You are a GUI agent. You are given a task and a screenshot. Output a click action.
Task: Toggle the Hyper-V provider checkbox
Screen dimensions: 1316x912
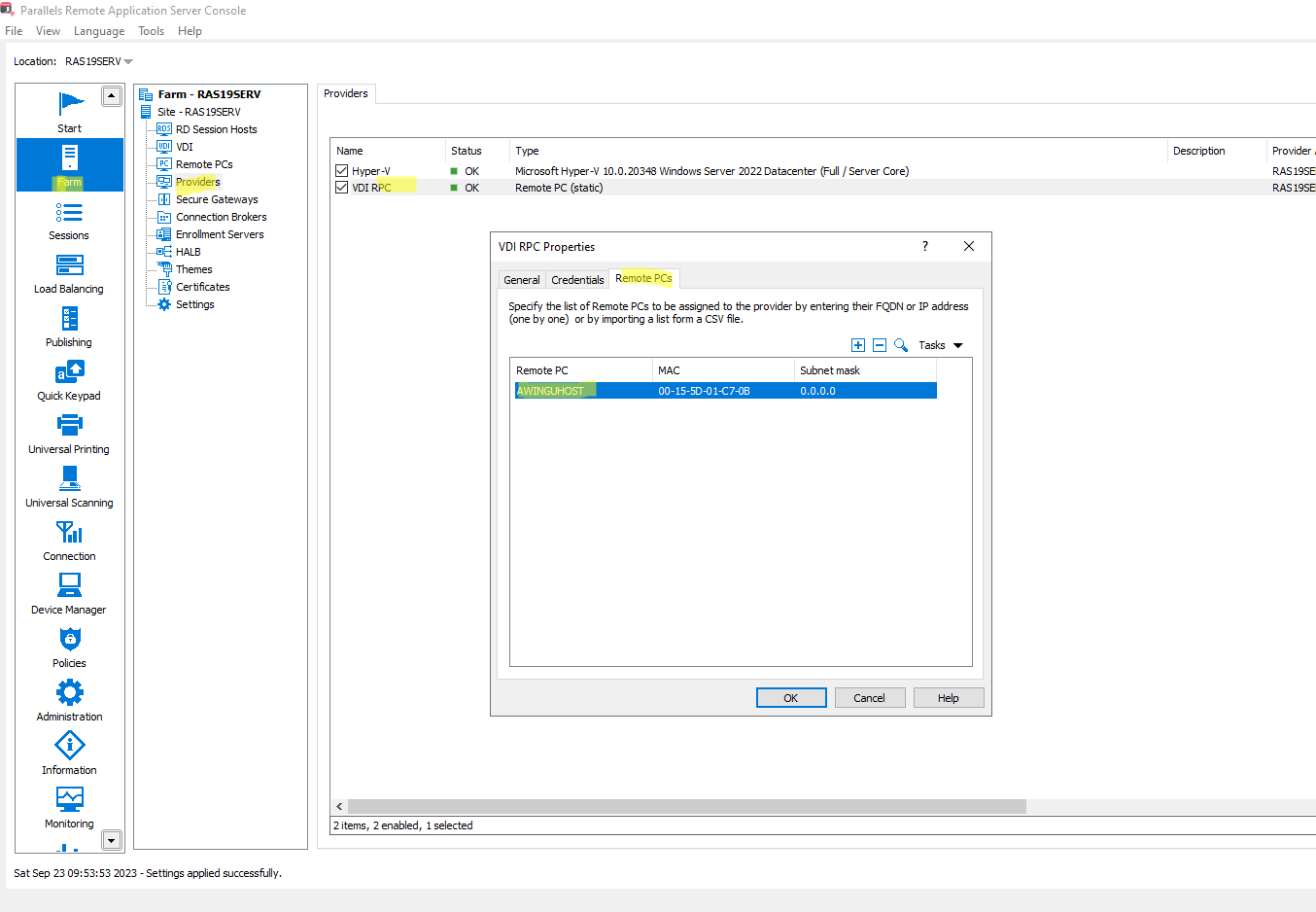[x=341, y=171]
